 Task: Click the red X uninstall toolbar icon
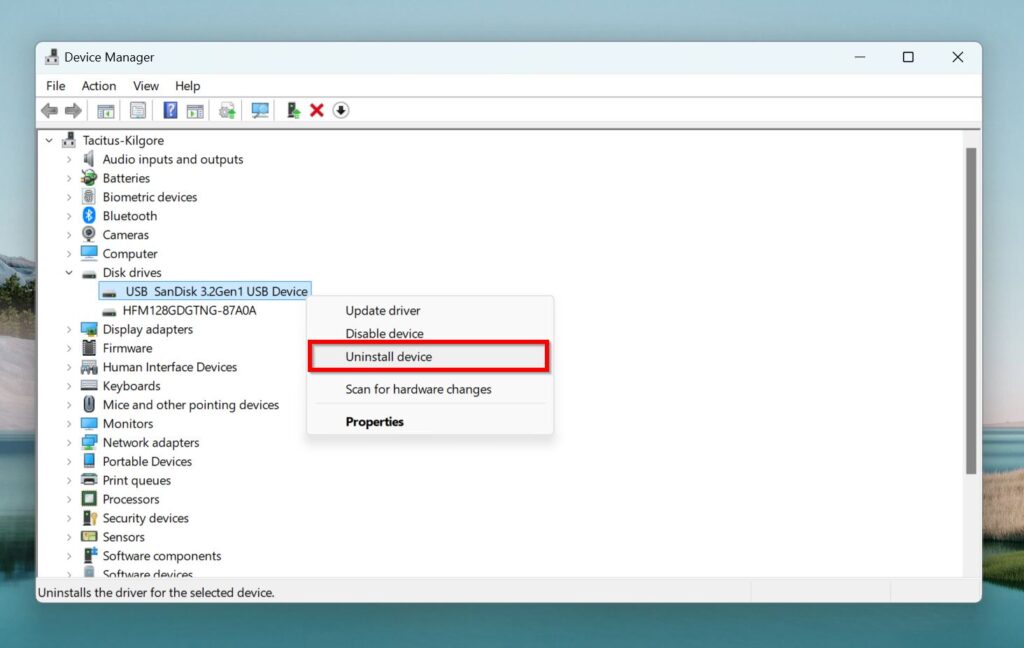pos(317,110)
